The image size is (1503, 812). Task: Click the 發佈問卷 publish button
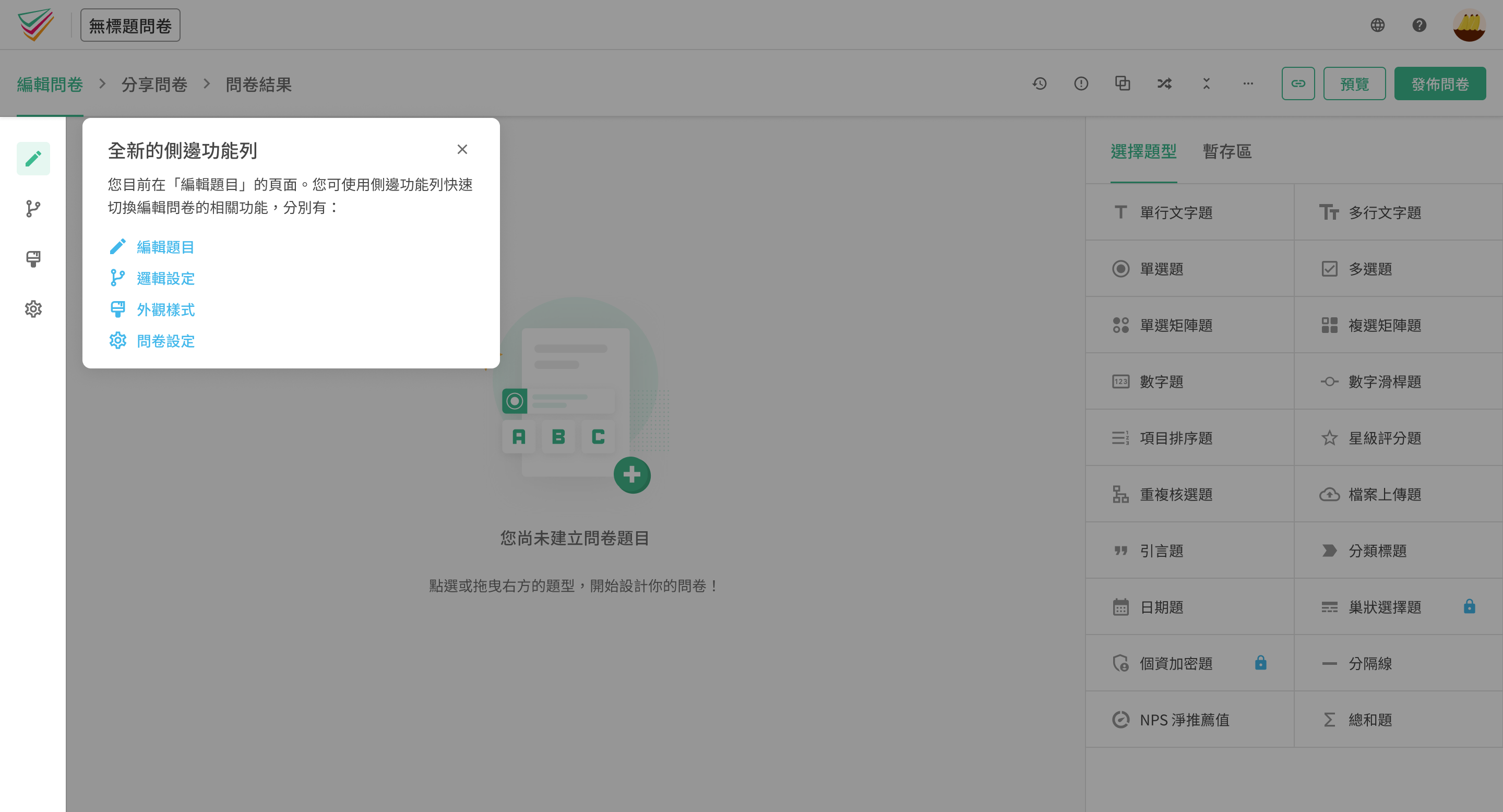[x=1440, y=83]
